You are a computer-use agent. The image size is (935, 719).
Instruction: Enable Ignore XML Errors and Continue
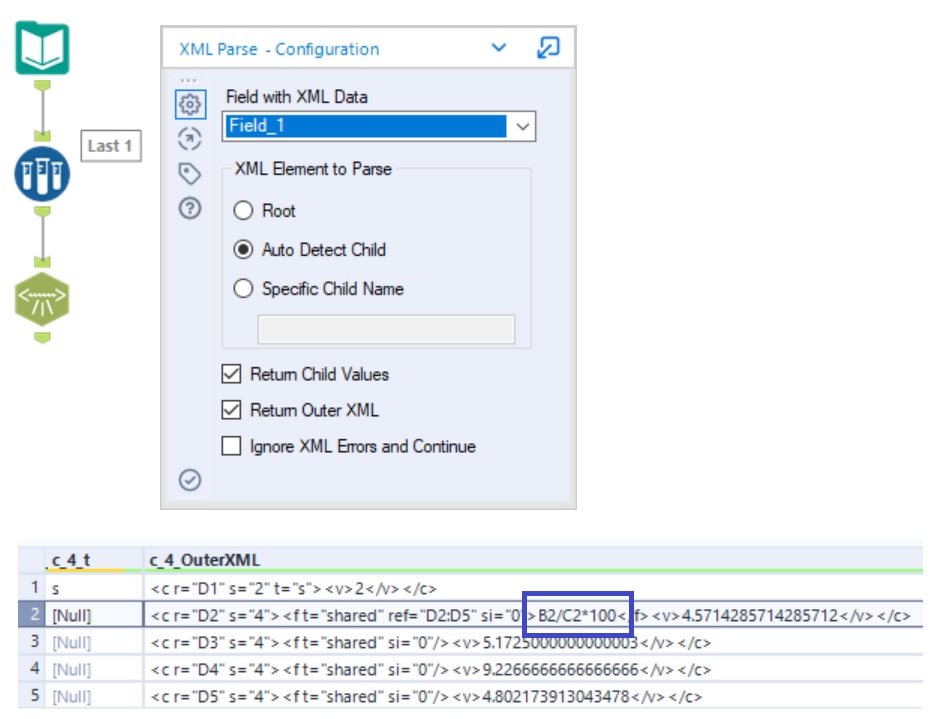(231, 446)
